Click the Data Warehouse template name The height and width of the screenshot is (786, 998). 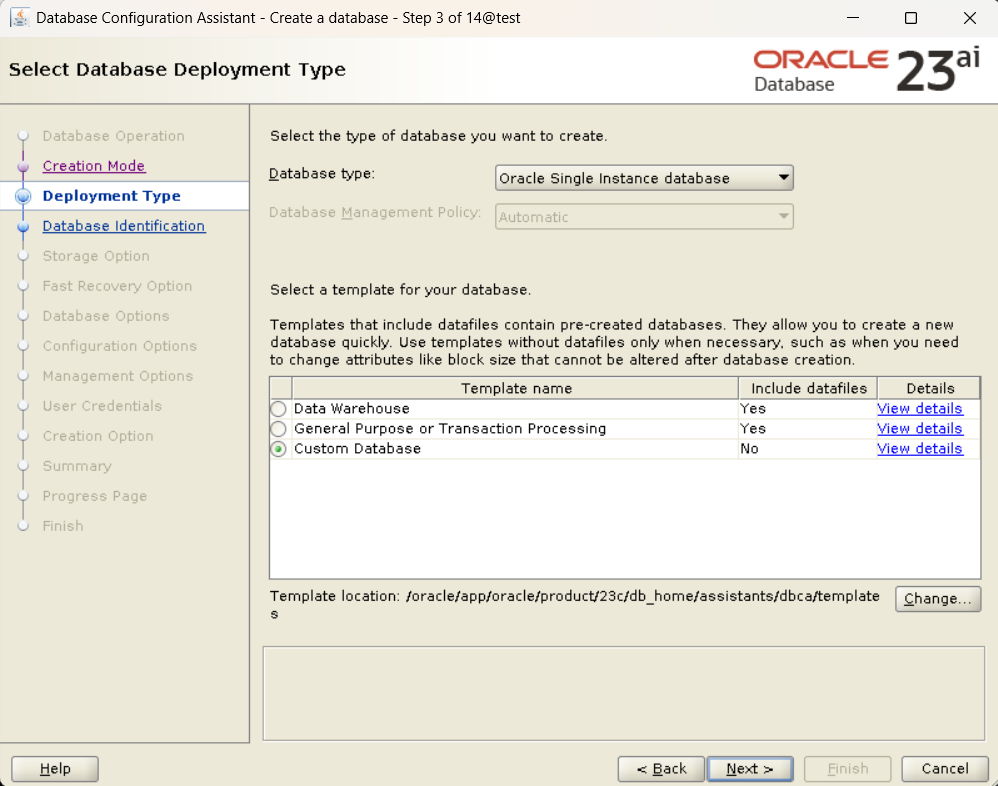352,409
